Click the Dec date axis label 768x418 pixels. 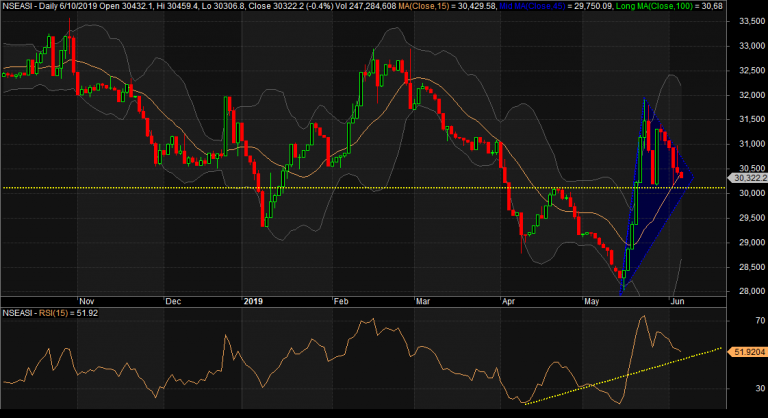[173, 301]
